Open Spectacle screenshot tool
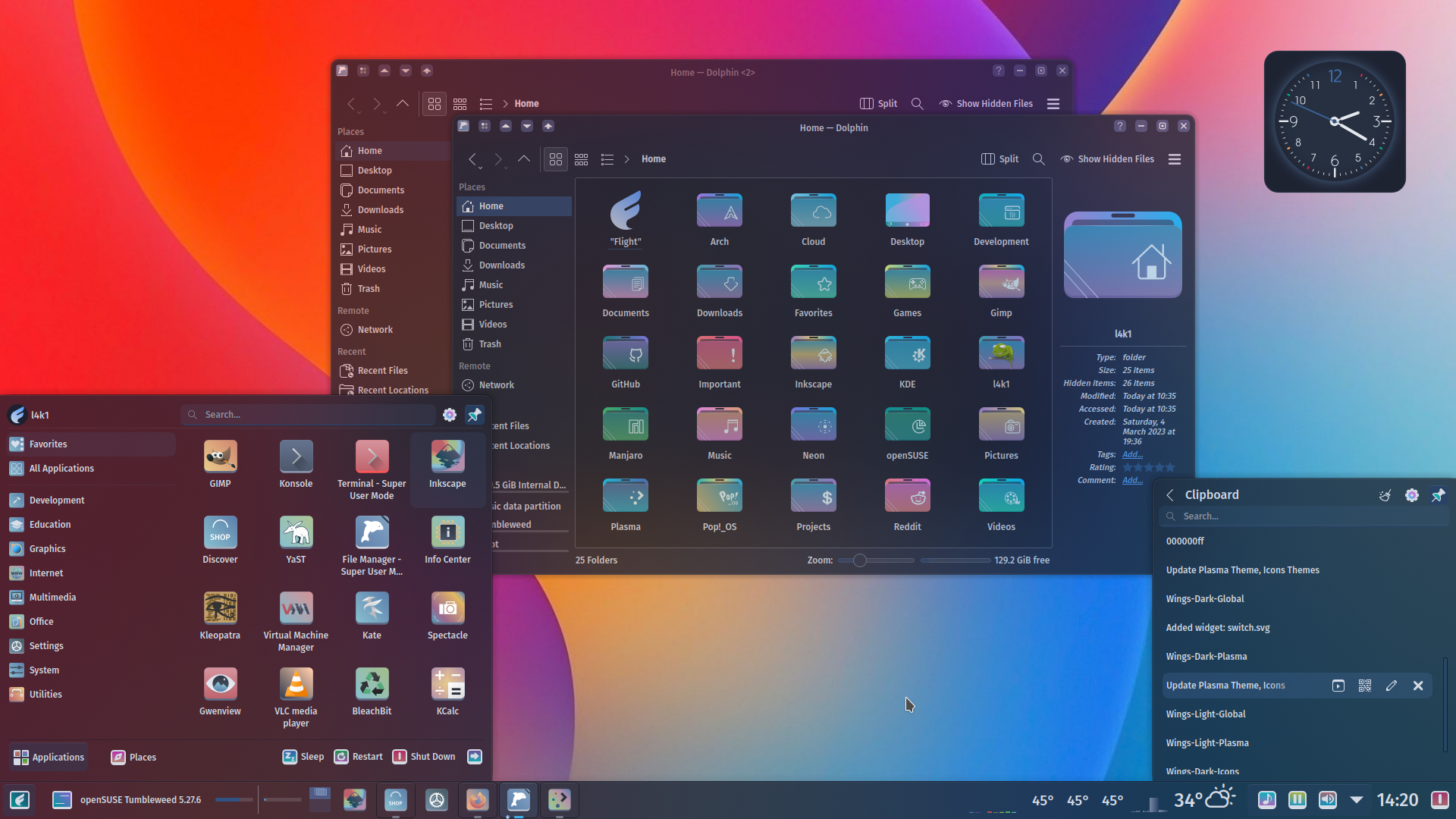1456x819 pixels. [447, 616]
